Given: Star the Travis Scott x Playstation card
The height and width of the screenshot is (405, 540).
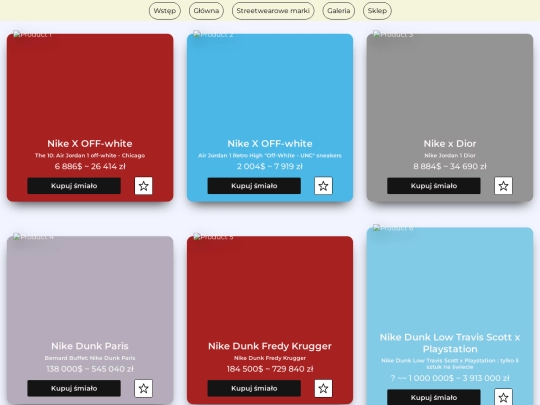Looking at the screenshot, I should (503, 397).
